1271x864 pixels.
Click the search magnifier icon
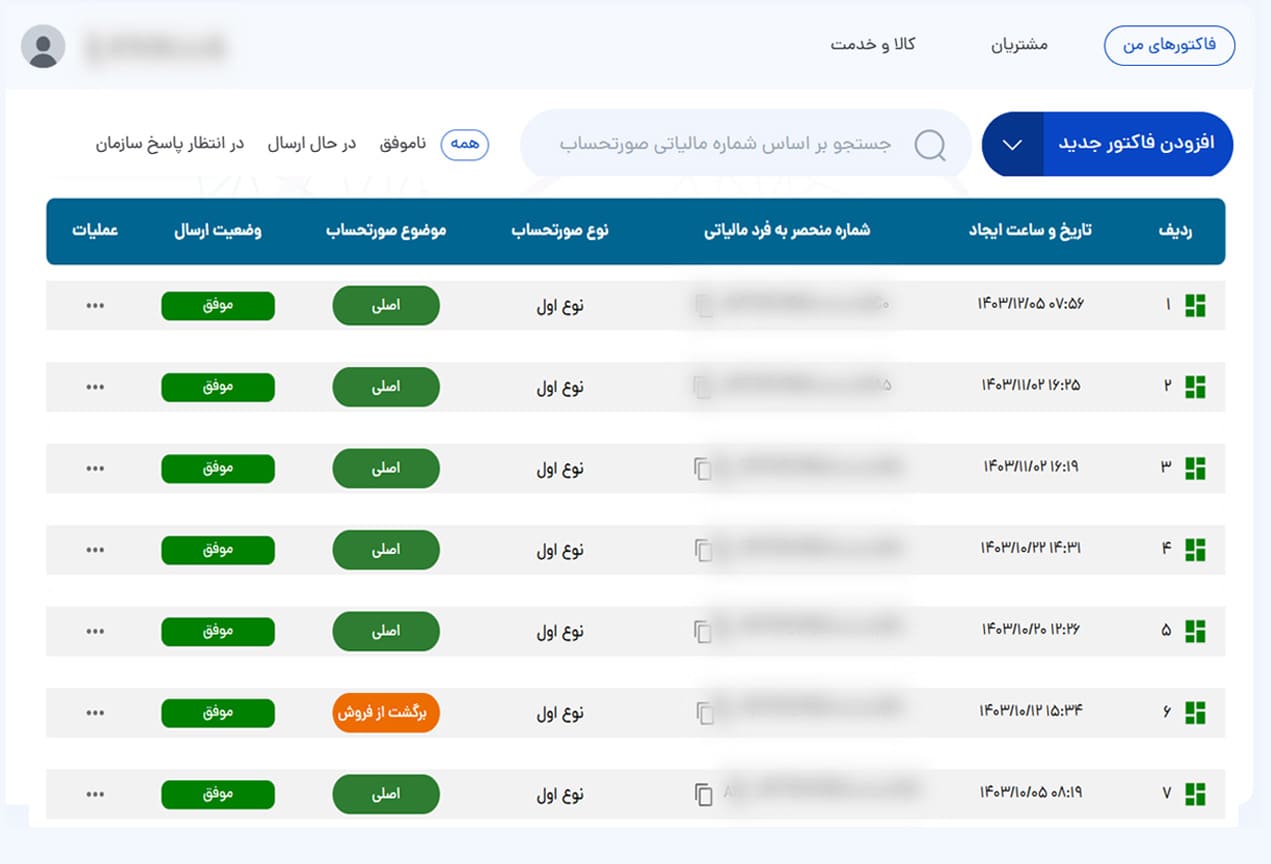[930, 145]
